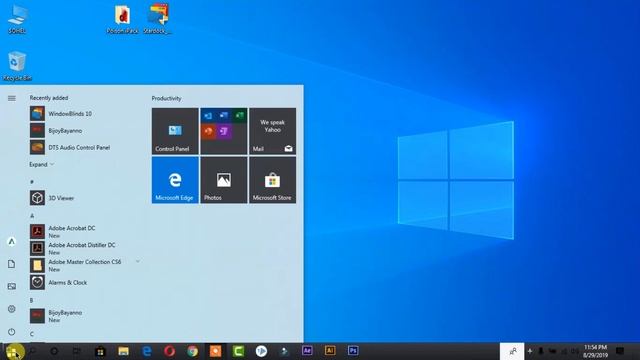This screenshot has height=360, width=640.
Task: Open Illustrator from taskbar
Action: point(330,351)
